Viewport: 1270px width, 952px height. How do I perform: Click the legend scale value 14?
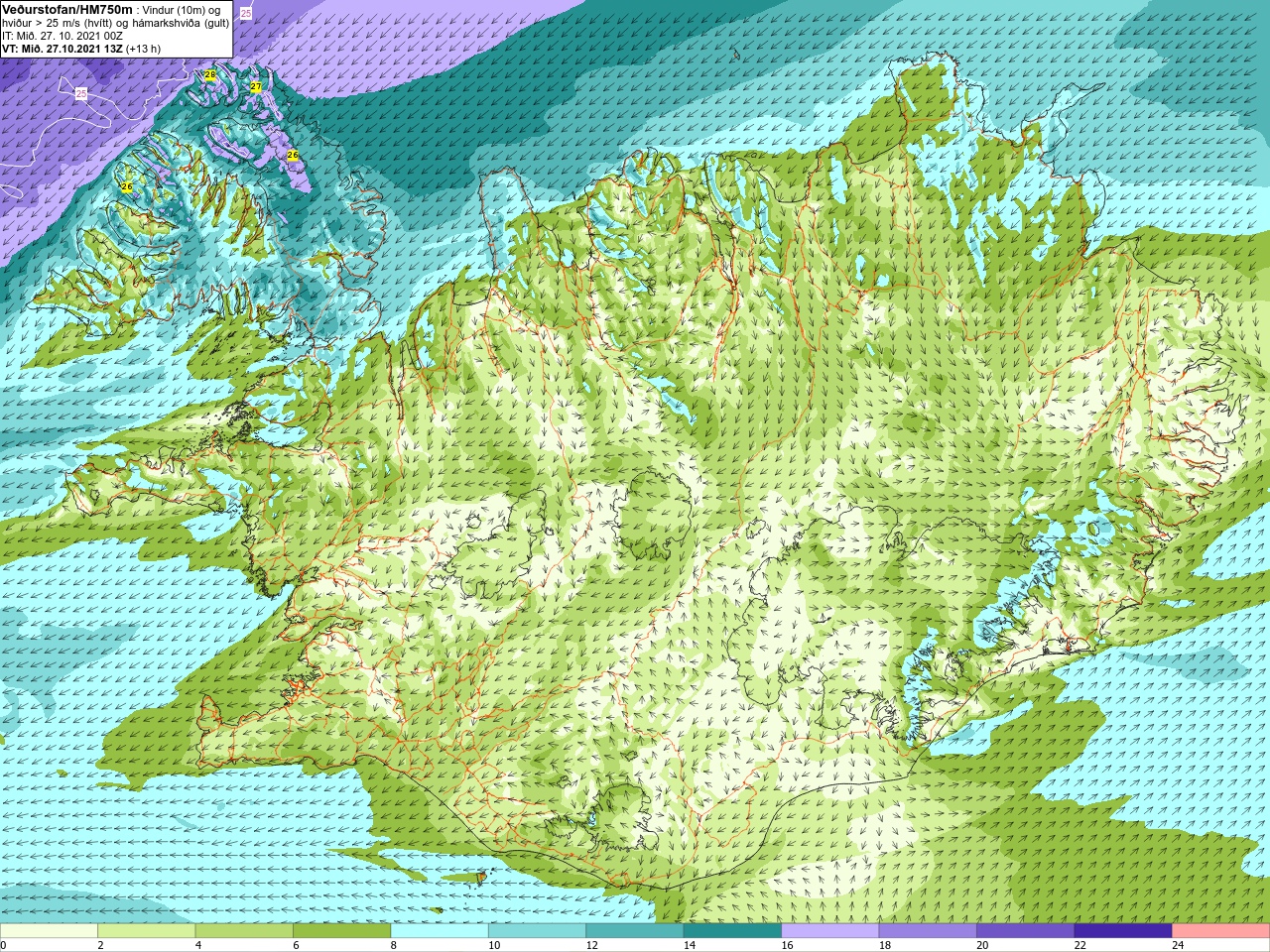pyautogui.click(x=690, y=945)
